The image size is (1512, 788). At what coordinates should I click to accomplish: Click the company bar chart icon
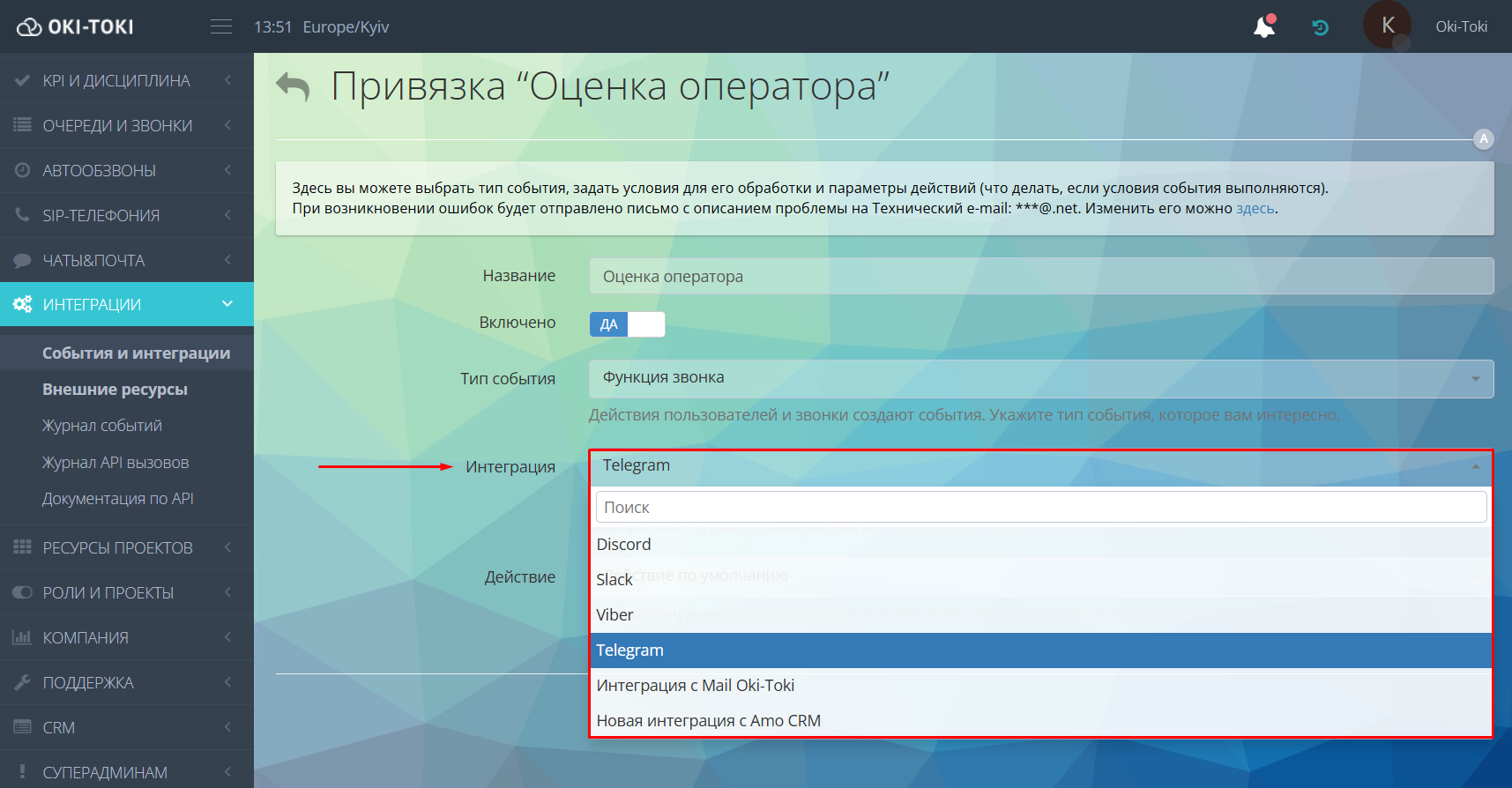click(23, 637)
